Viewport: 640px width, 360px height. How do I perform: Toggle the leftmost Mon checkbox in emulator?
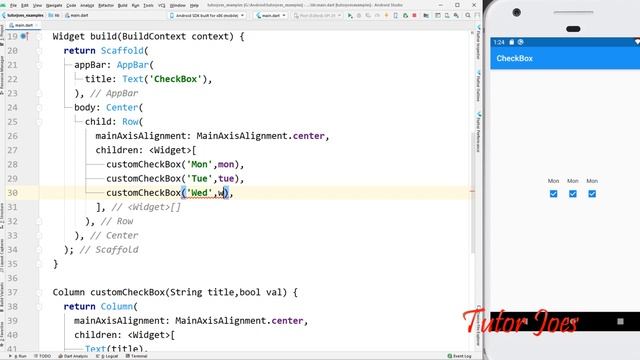(553, 194)
